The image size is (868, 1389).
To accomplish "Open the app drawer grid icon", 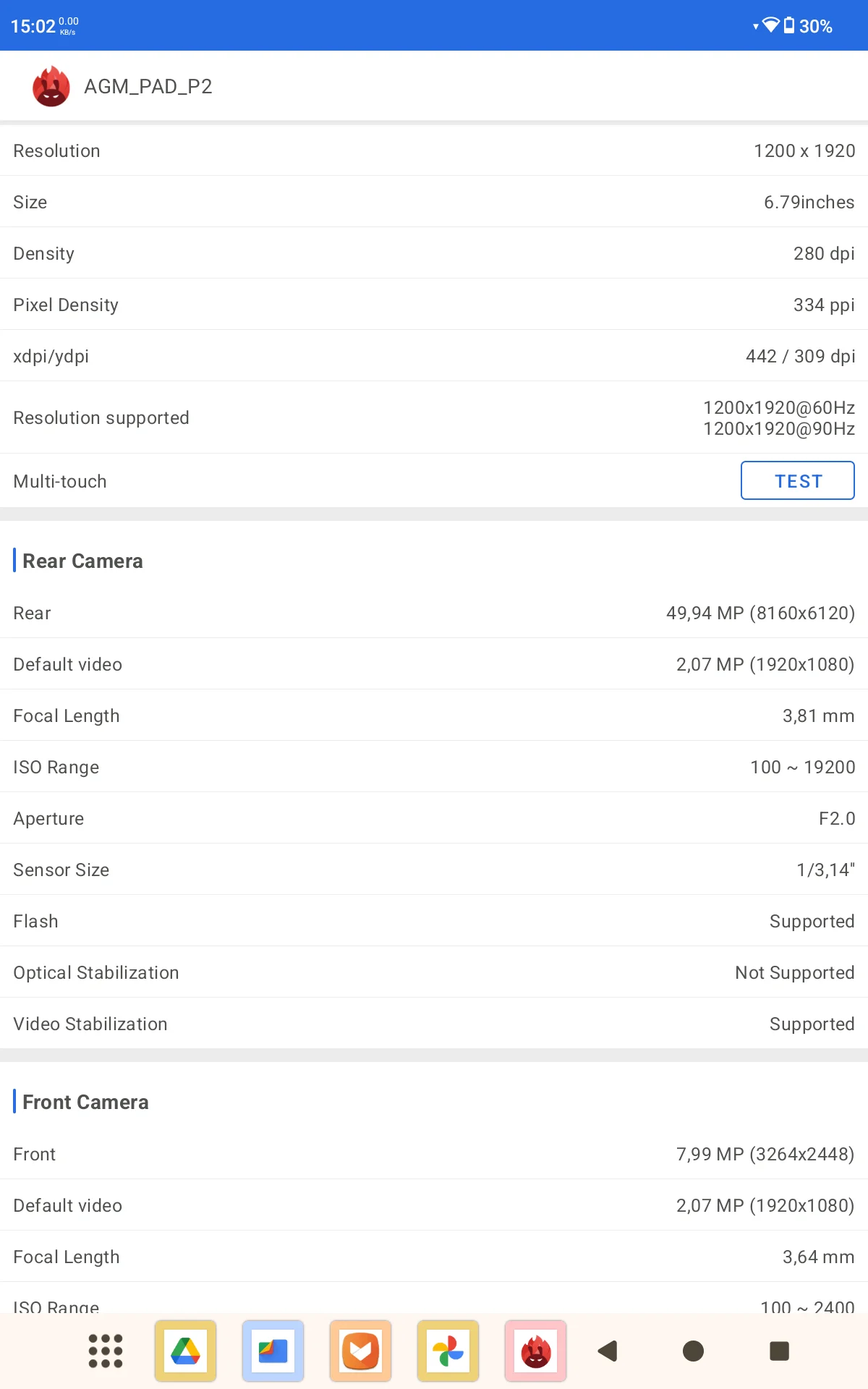I will tap(106, 1351).
